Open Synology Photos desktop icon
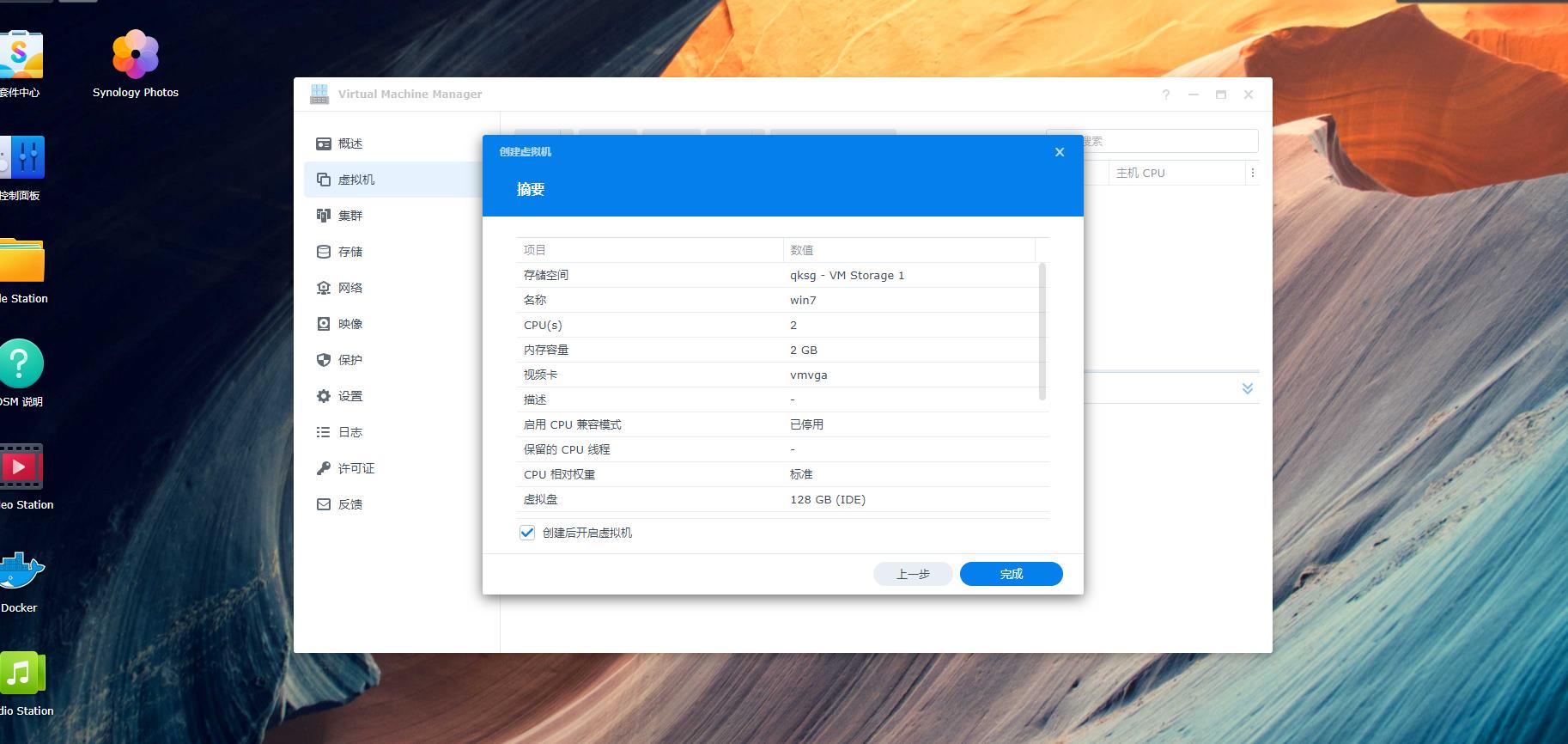Viewport: 1568px width, 744px height. 136,56
